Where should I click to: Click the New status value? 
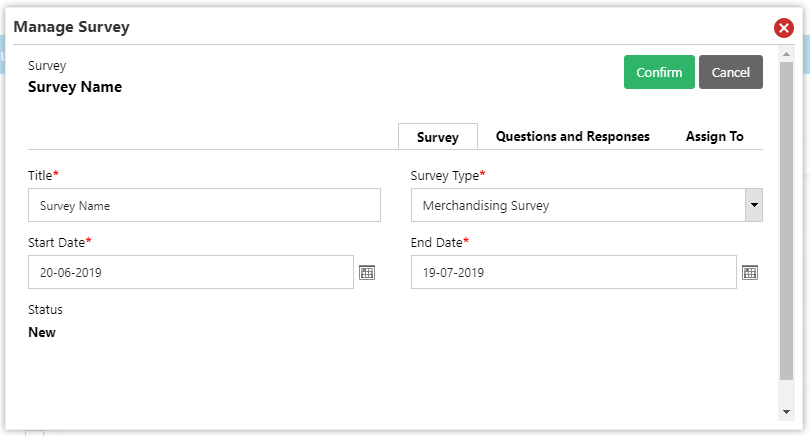coord(42,332)
